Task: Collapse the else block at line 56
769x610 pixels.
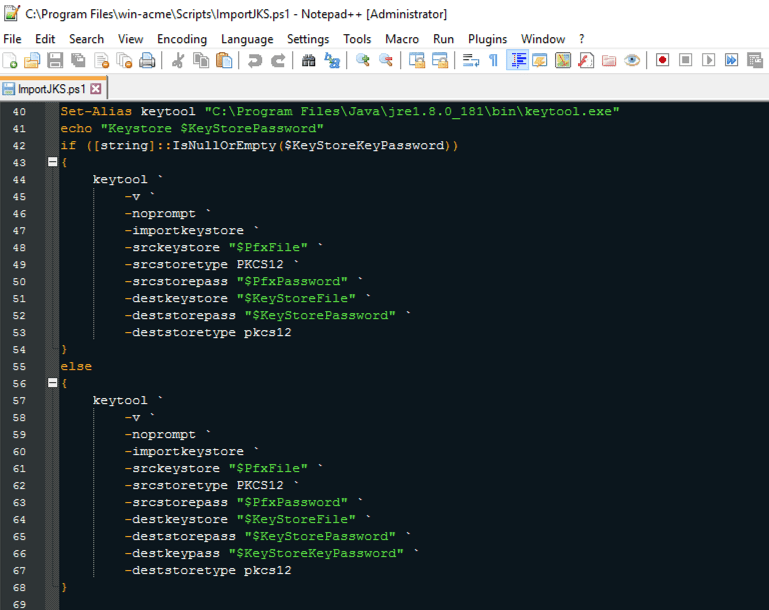Action: 52,382
